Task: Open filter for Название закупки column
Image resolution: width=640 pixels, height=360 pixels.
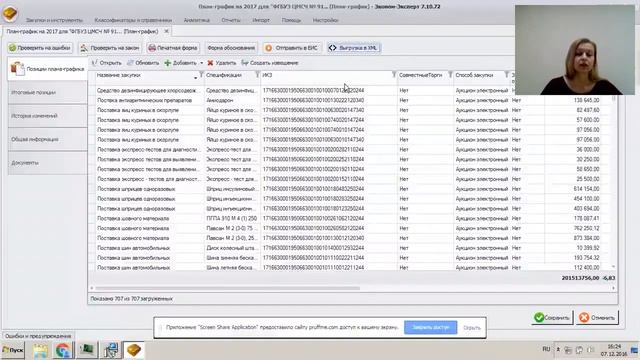Action: click(201, 75)
